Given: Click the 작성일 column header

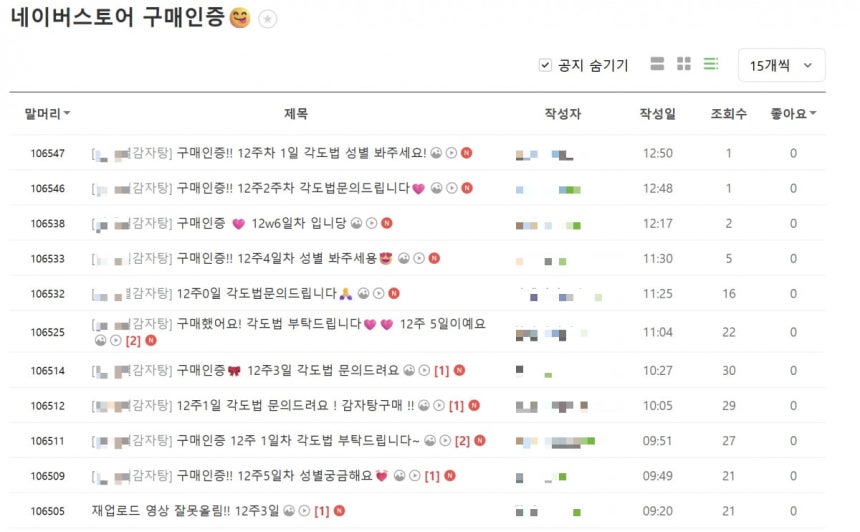Looking at the screenshot, I should pos(658,114).
